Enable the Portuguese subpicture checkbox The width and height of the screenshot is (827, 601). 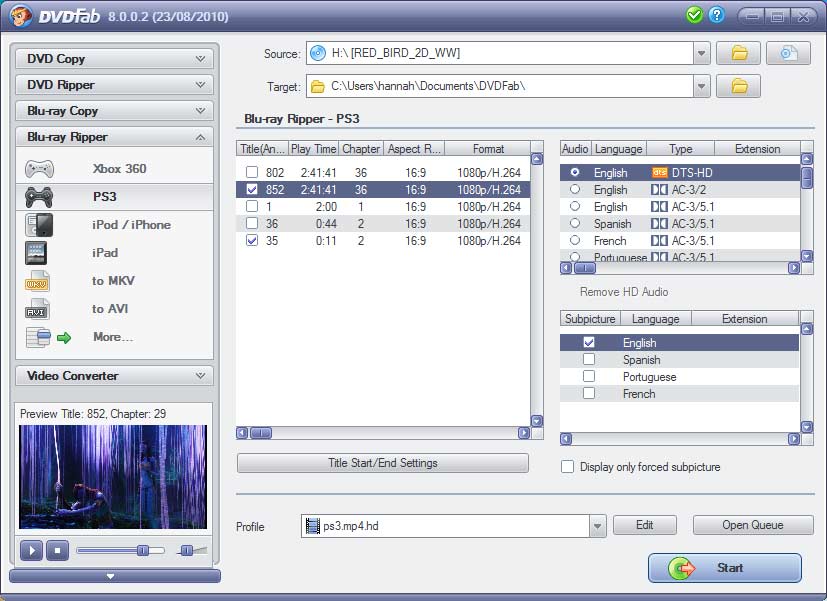589,376
